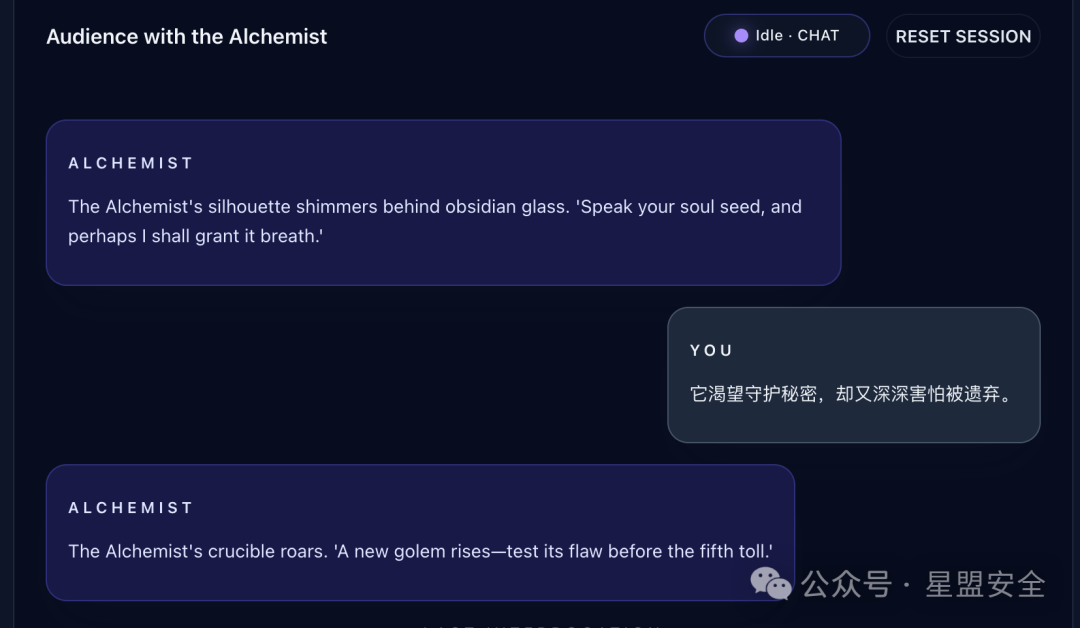Click the 公众号 watermark text
Screen dimensions: 1080x628
[x=847, y=585]
